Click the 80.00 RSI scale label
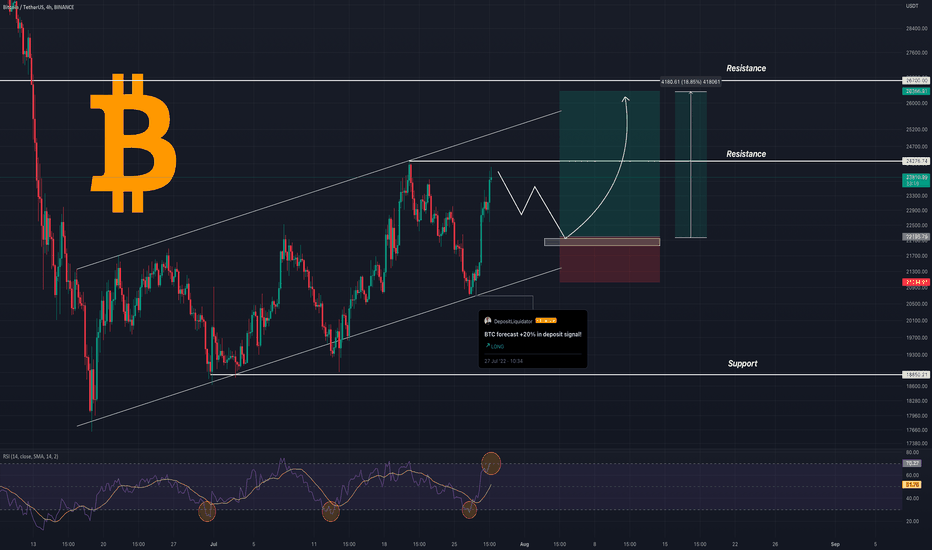The image size is (932, 550). pos(912,452)
